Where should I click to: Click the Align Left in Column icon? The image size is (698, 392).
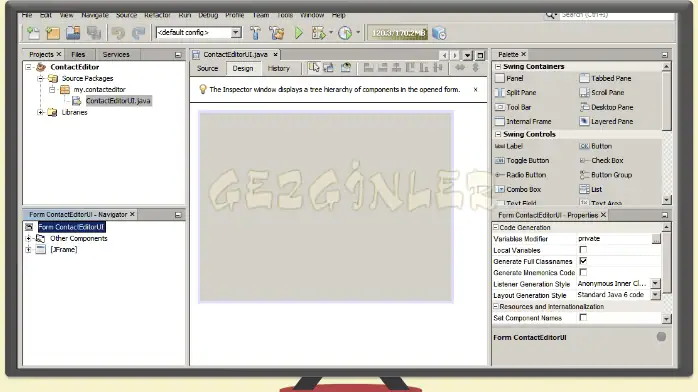tap(368, 68)
